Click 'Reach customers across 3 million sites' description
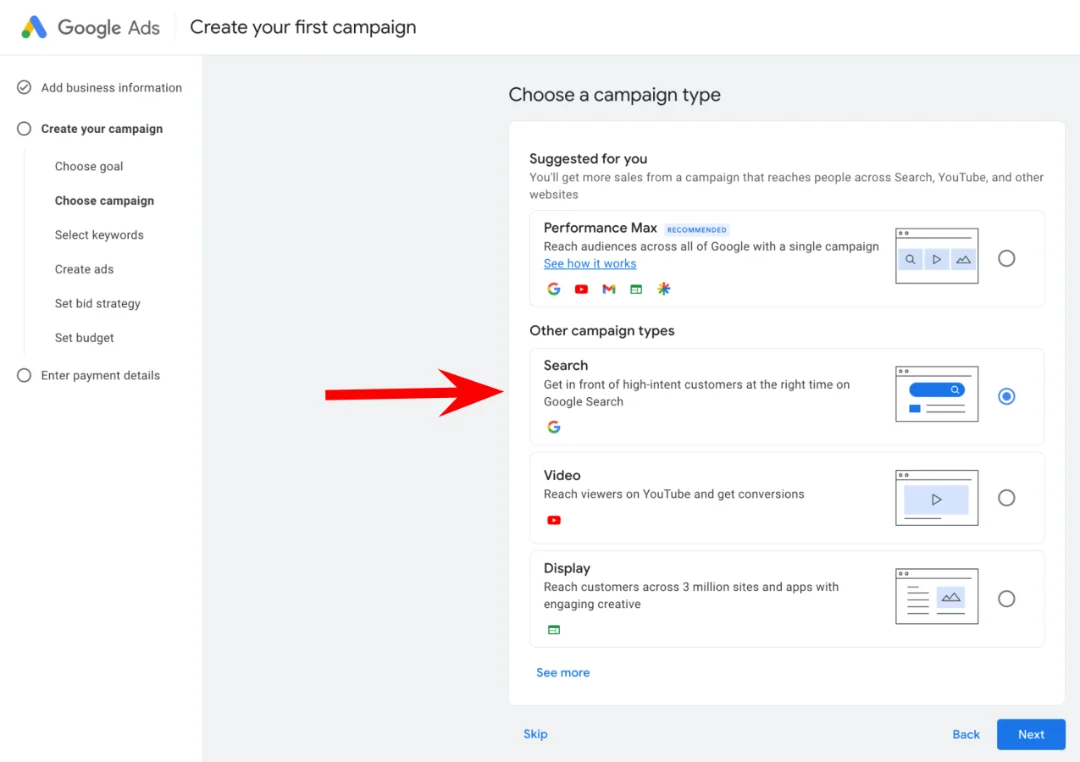The image size is (1080, 762). pyautogui.click(x=691, y=595)
